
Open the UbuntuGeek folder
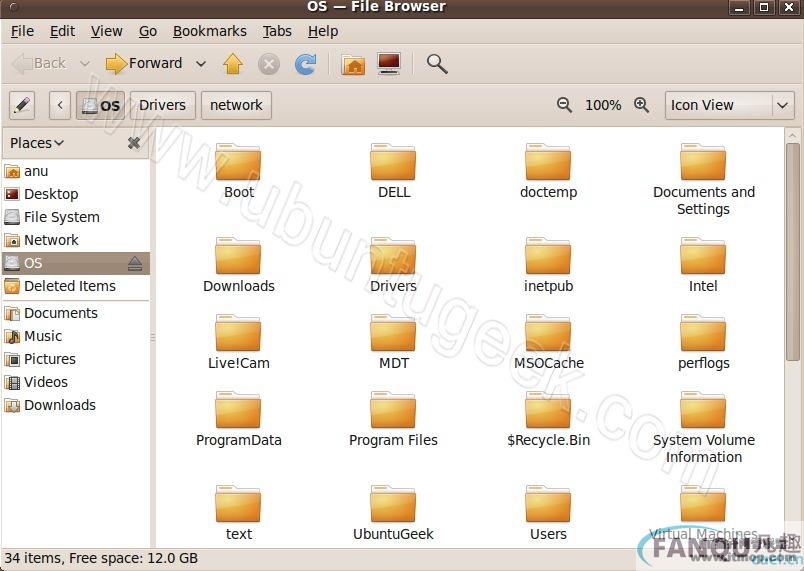(393, 513)
